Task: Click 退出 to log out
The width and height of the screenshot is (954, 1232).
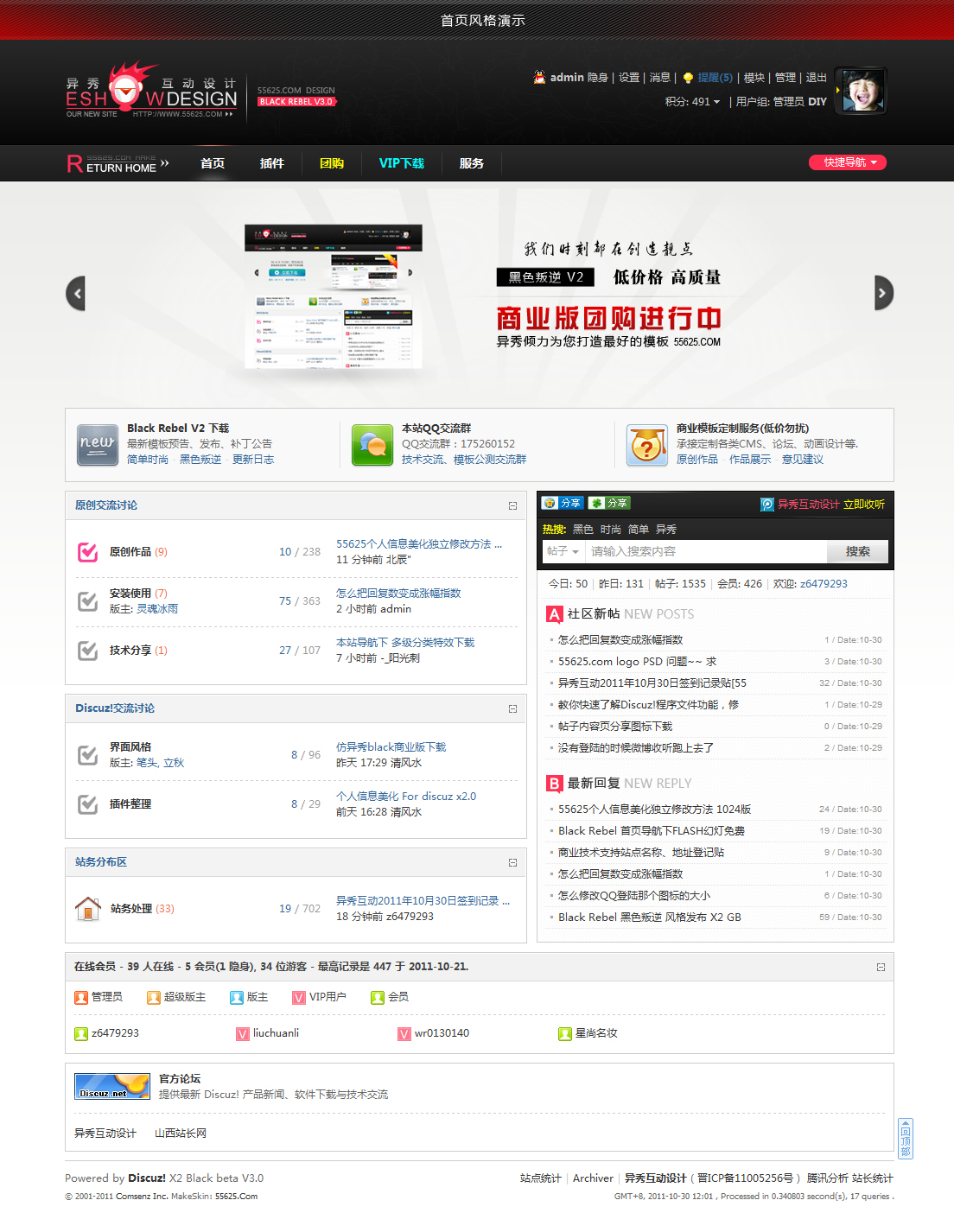Action: [817, 78]
